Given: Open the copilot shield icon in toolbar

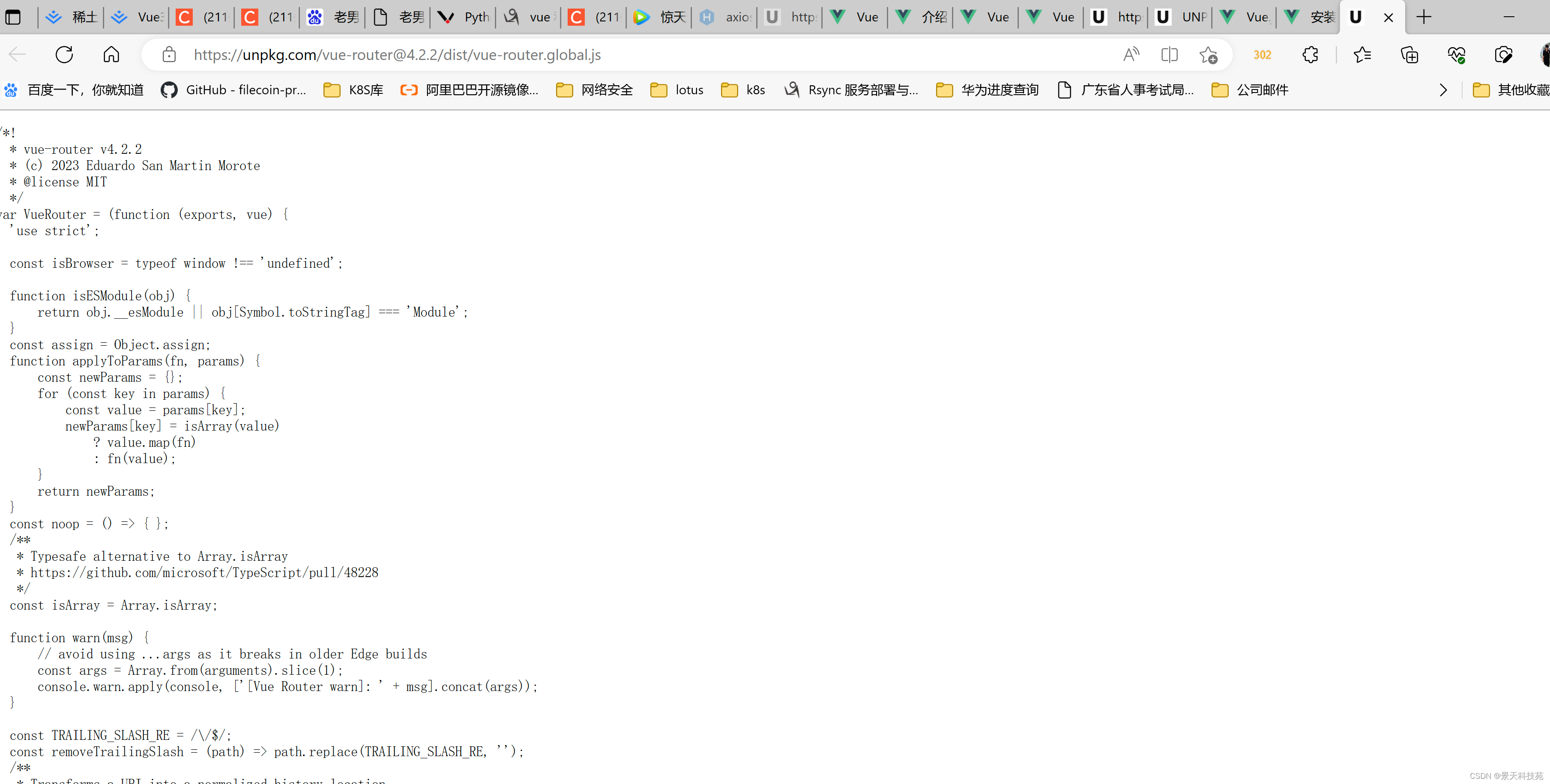Looking at the screenshot, I should tap(1503, 55).
